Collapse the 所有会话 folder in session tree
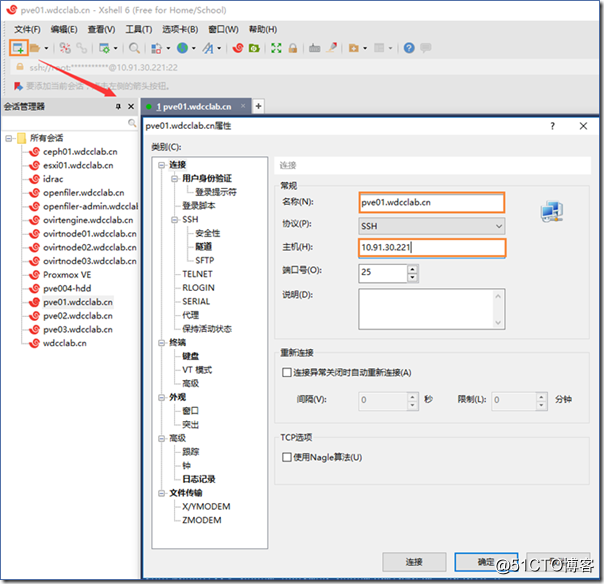 coord(8,138)
